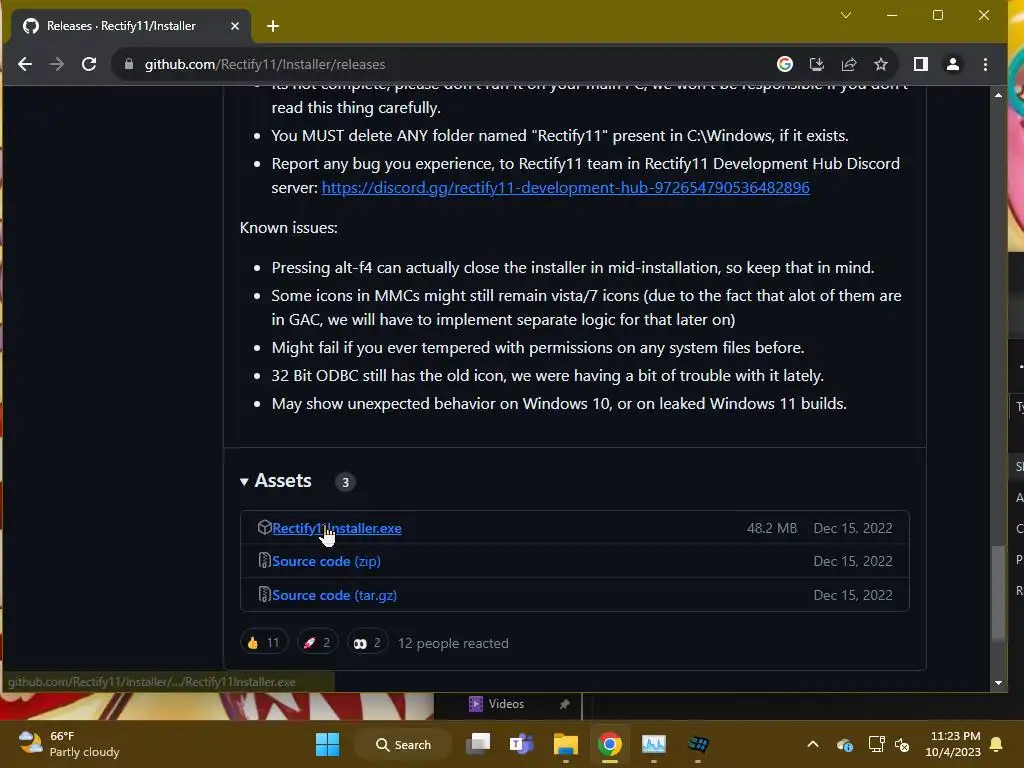
Task: Click the page scrollbar down arrow
Action: [998, 682]
